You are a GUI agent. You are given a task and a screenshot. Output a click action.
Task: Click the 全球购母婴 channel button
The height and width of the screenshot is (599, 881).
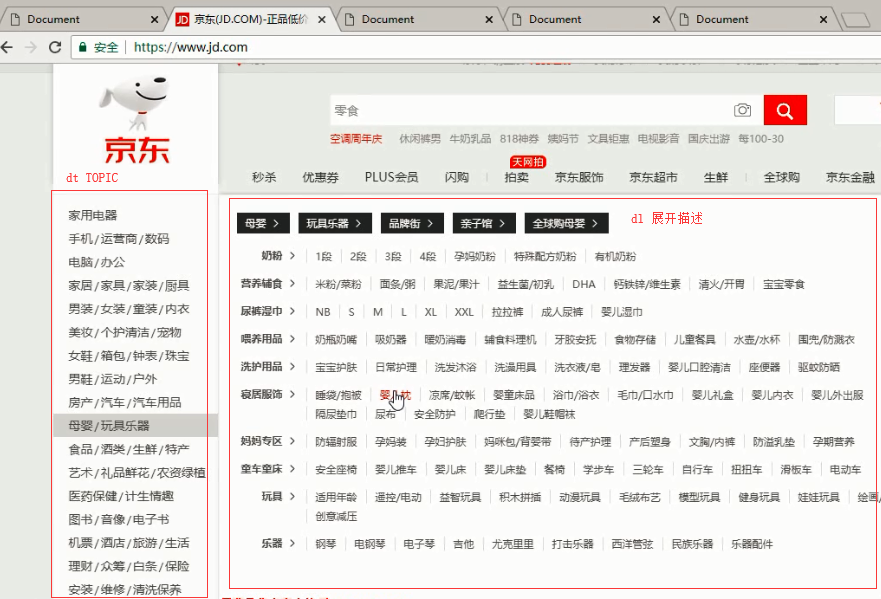pyautogui.click(x=566, y=223)
